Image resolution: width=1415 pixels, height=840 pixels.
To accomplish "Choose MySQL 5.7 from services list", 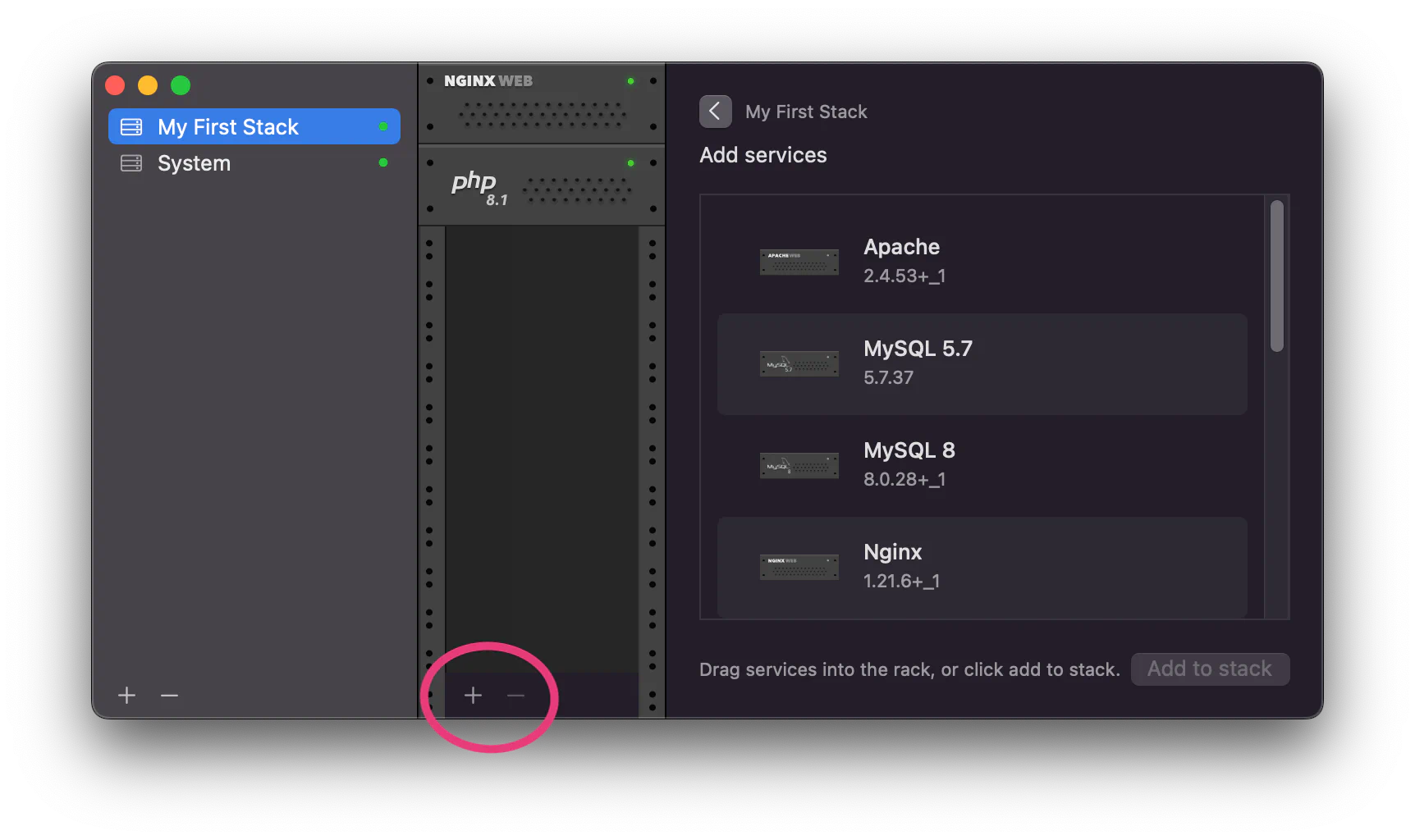I will tap(982, 363).
